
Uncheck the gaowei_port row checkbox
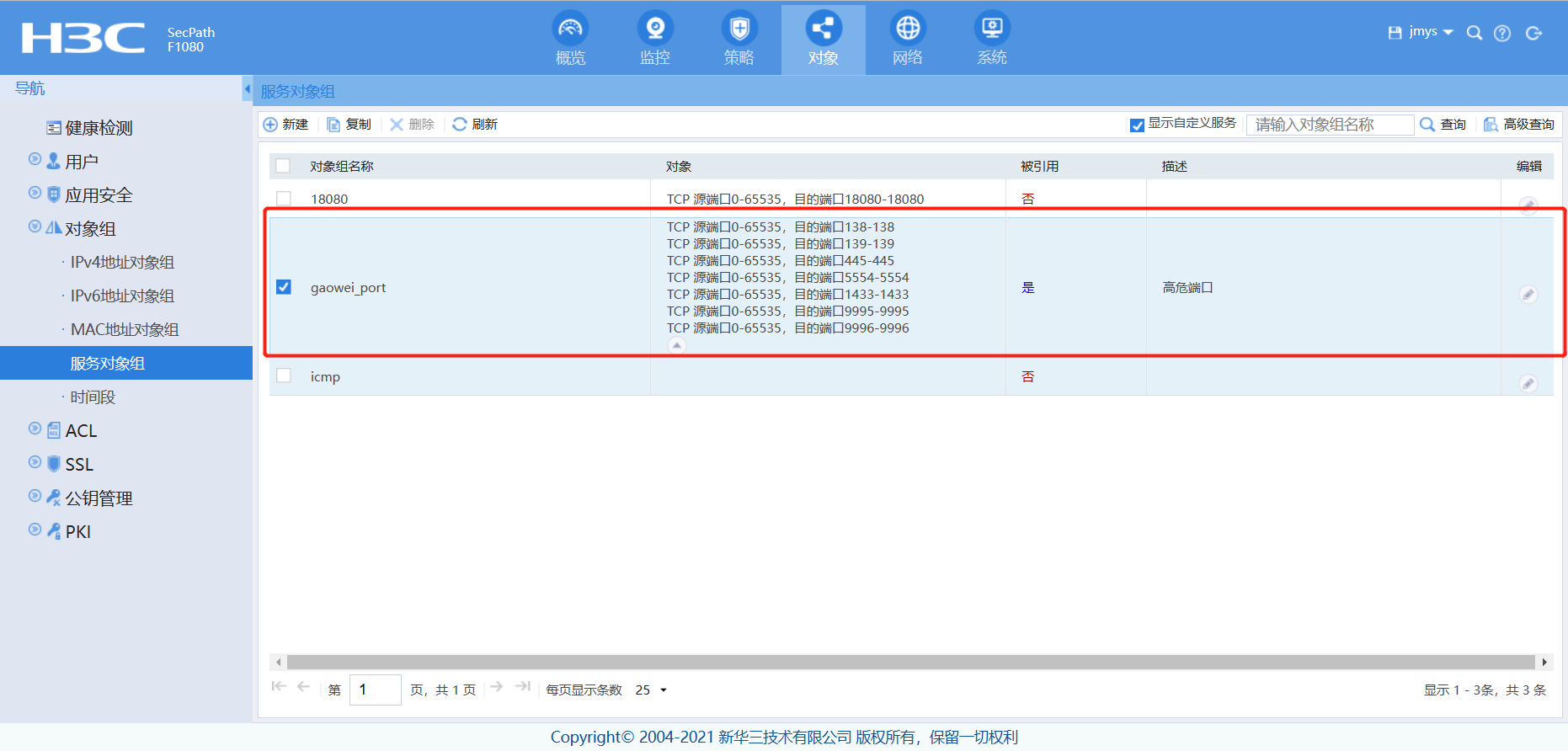(284, 287)
